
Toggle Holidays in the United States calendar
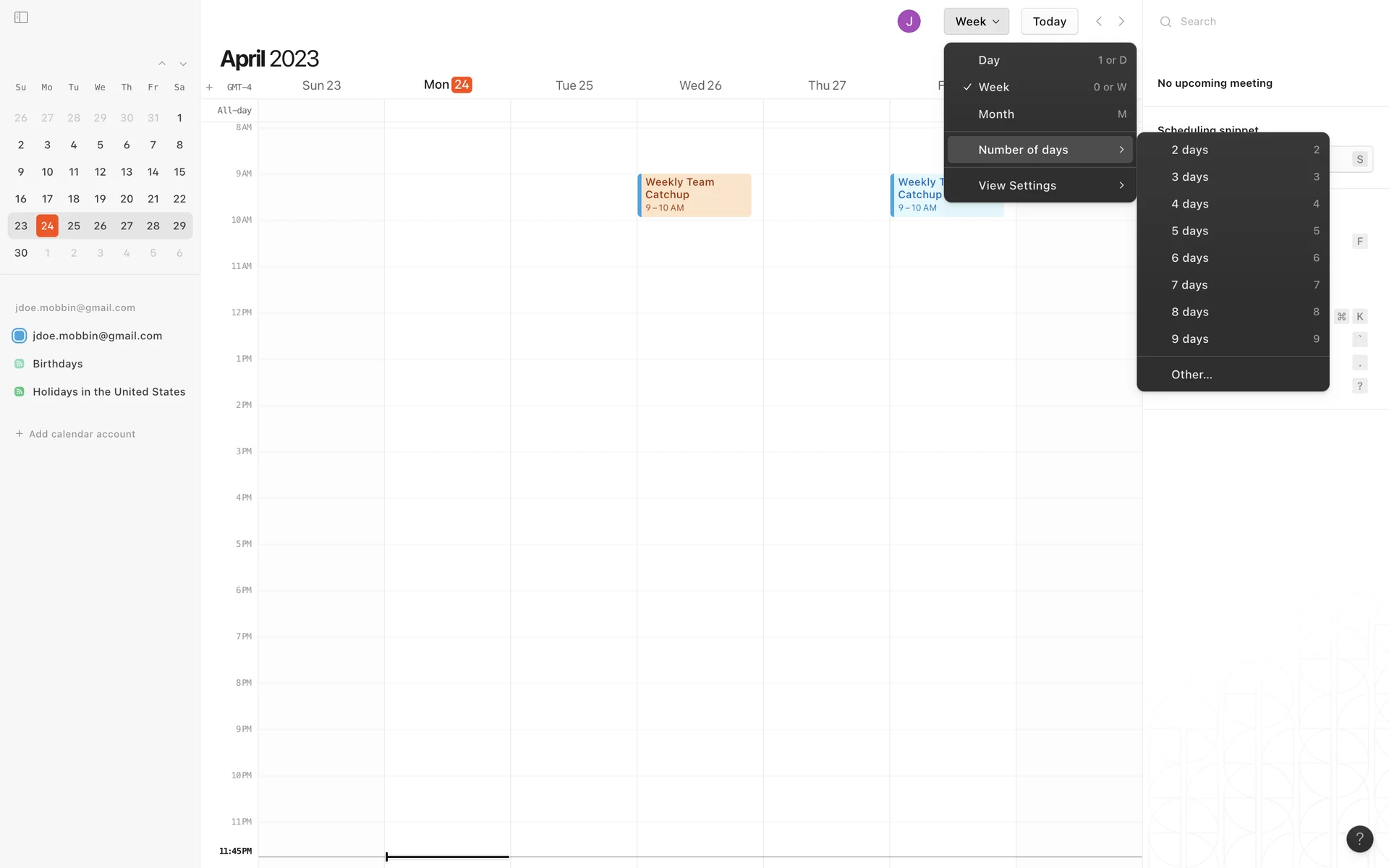coord(20,392)
